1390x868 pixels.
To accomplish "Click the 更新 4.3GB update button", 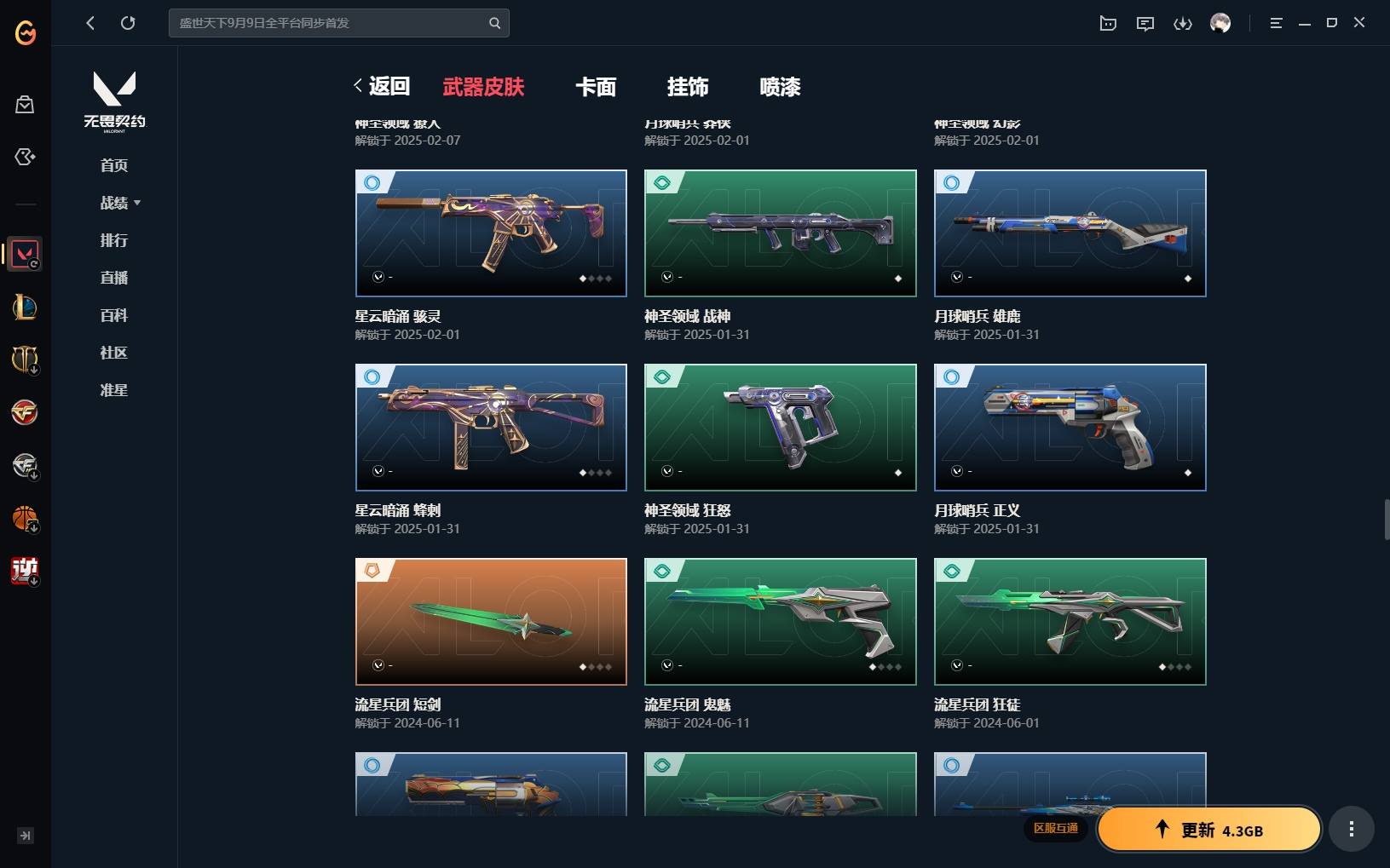I will tap(1208, 830).
